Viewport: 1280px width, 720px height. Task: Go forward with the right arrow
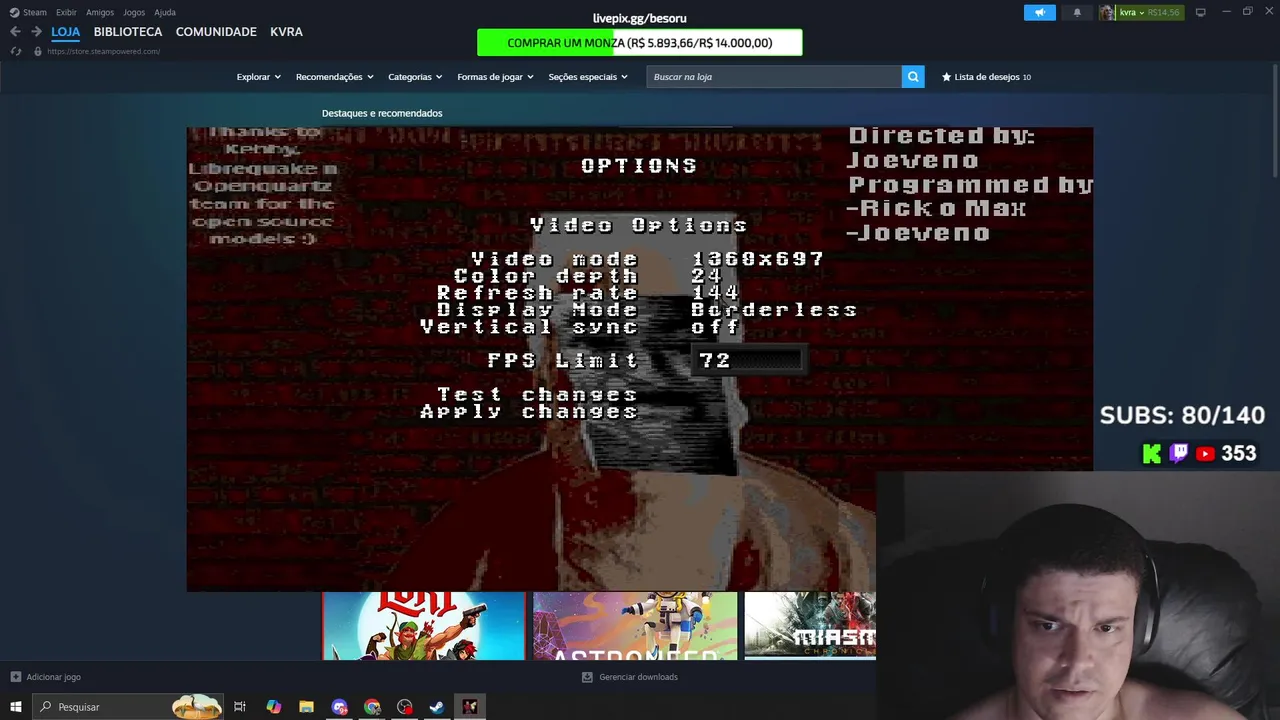click(x=36, y=31)
